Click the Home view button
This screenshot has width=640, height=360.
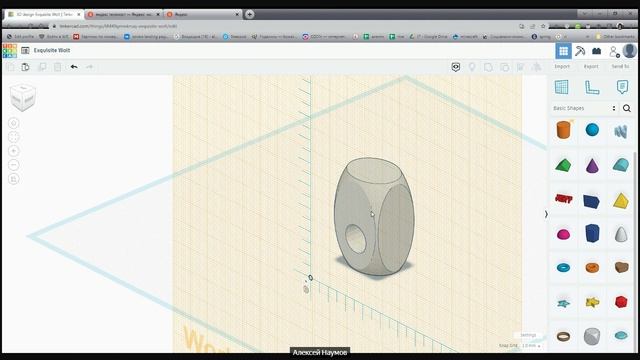tap(14, 123)
